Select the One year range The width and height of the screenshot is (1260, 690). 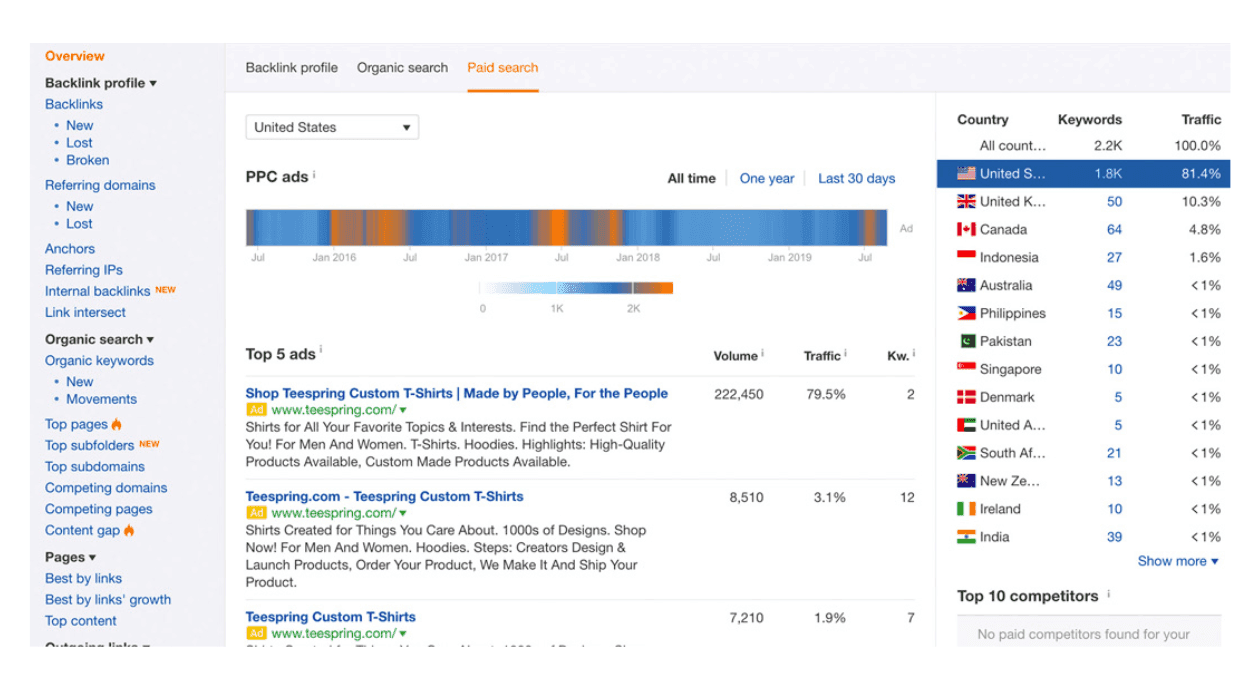[767, 178]
